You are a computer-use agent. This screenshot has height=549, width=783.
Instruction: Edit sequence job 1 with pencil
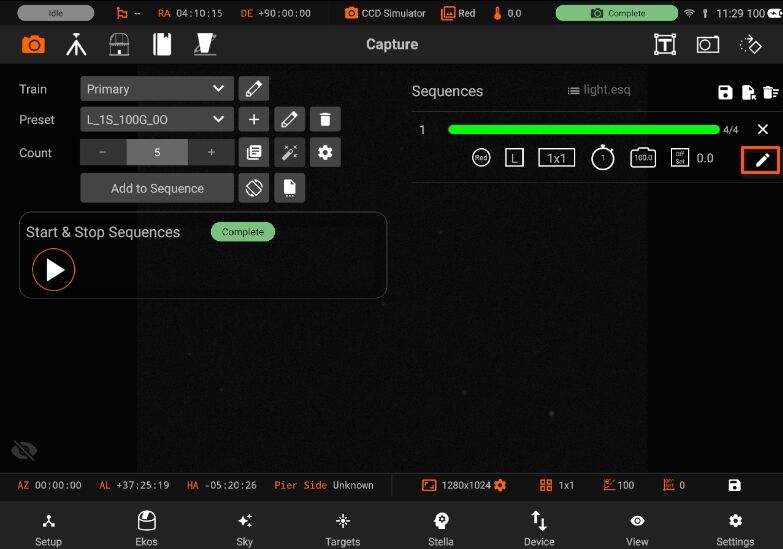(761, 160)
